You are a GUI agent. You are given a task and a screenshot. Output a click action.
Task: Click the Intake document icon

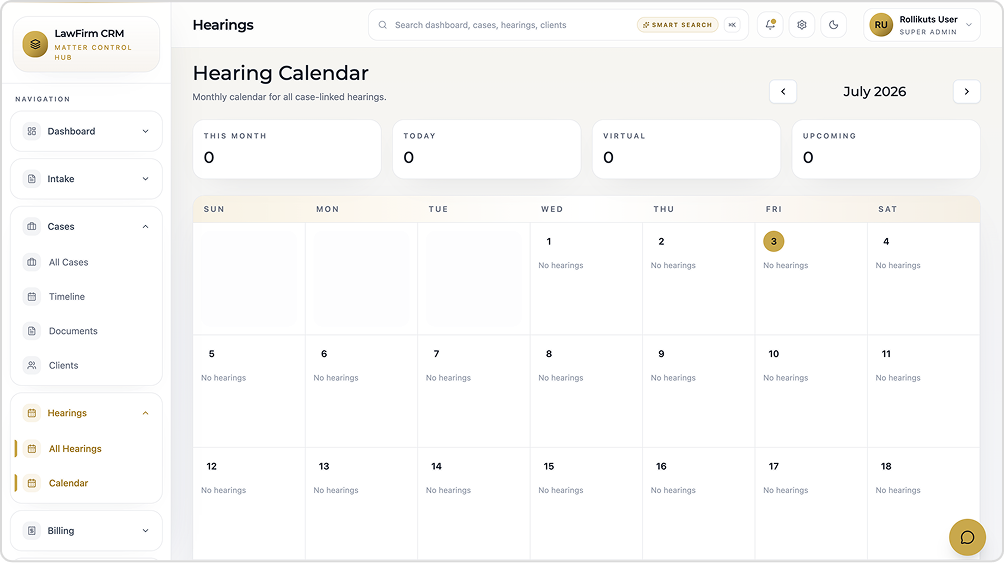tap(31, 179)
